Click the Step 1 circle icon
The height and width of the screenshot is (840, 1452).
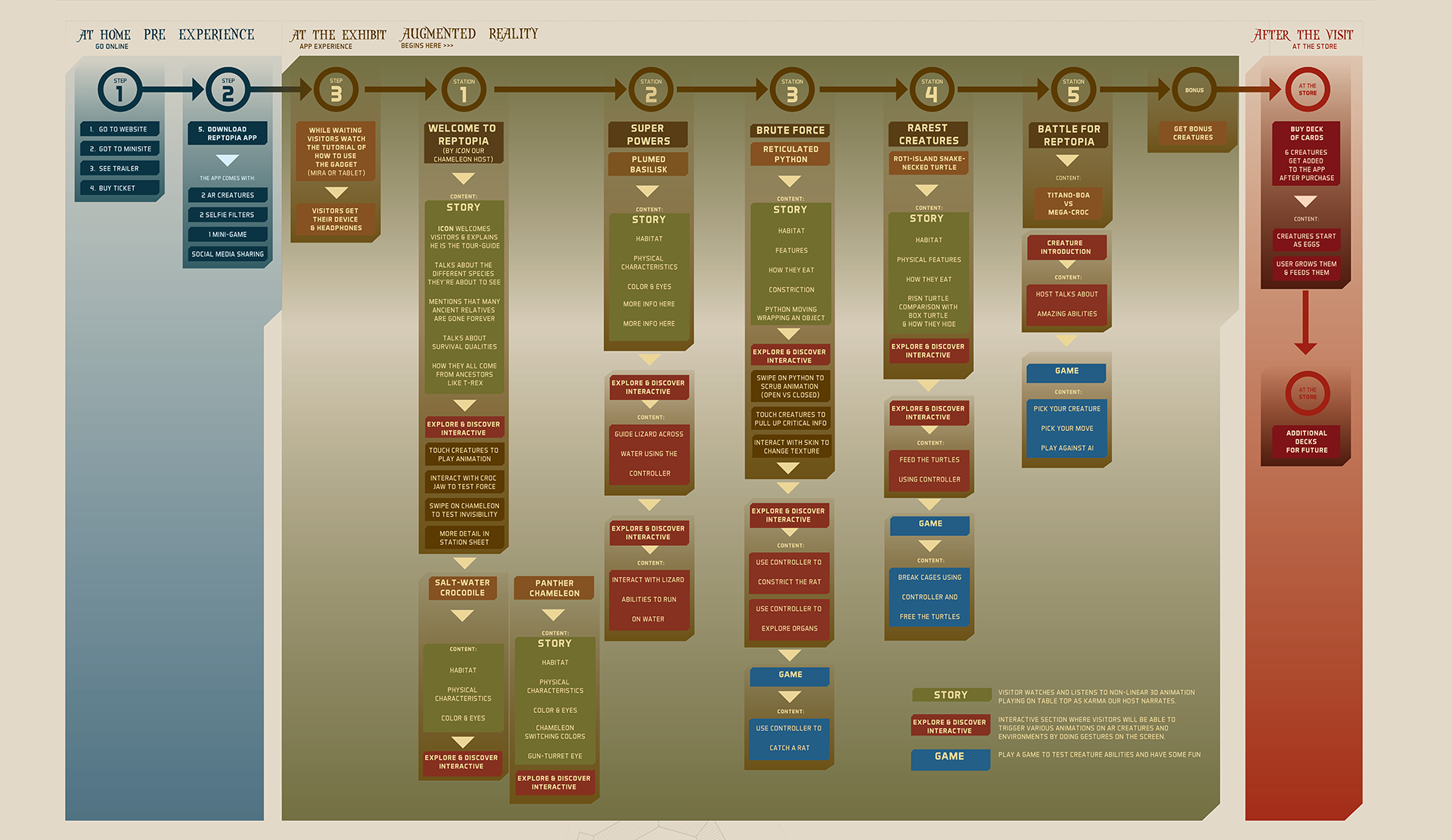(119, 90)
